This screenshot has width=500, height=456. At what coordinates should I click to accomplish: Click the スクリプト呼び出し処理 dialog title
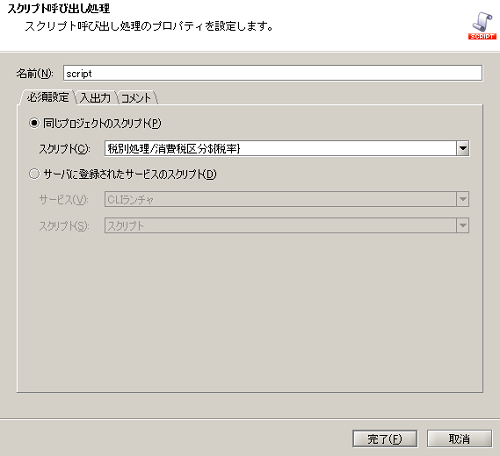(x=59, y=9)
